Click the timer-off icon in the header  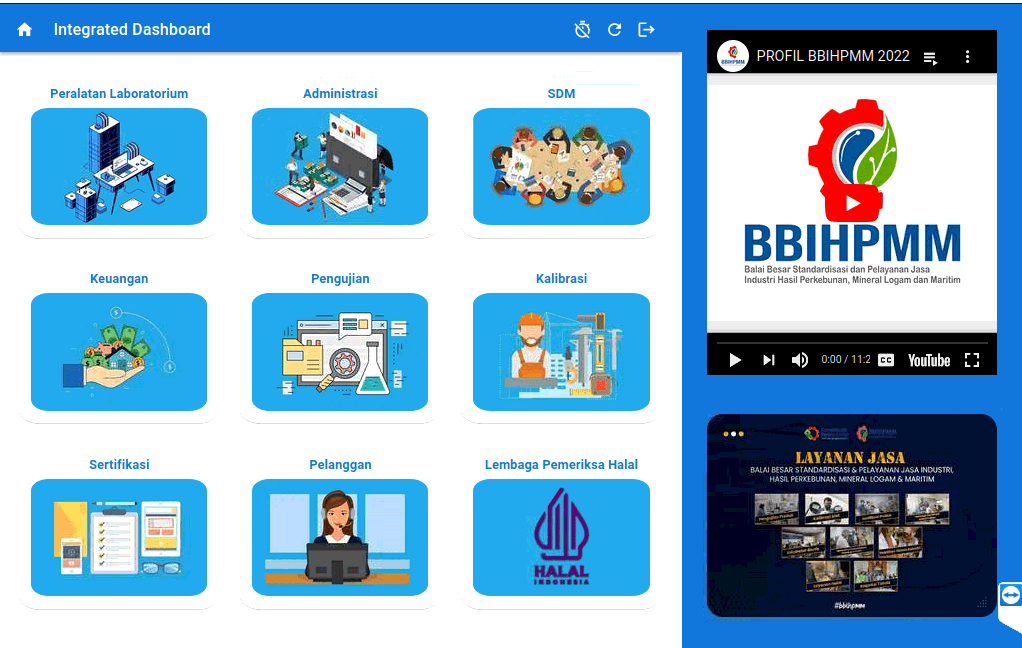[x=582, y=29]
